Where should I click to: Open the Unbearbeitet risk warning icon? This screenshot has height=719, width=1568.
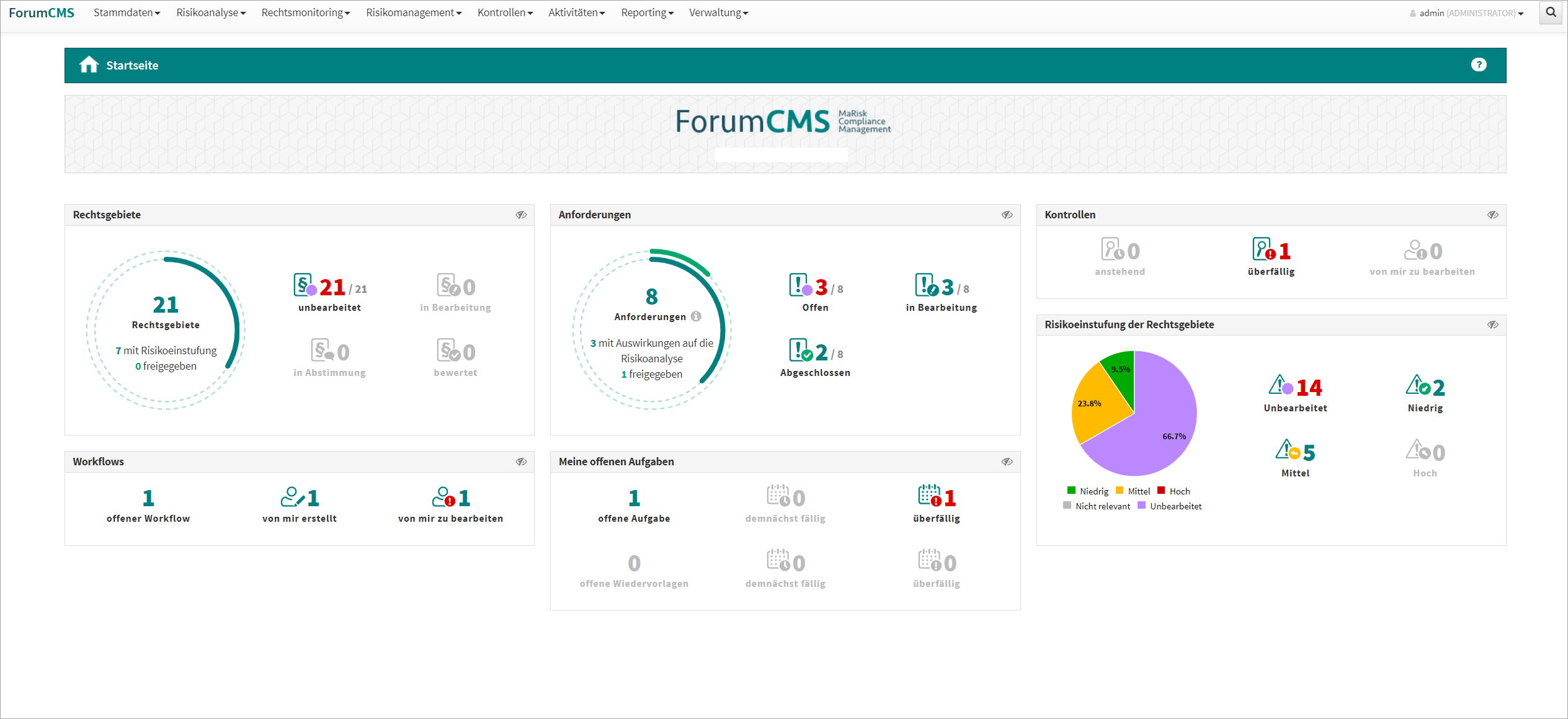(1280, 386)
